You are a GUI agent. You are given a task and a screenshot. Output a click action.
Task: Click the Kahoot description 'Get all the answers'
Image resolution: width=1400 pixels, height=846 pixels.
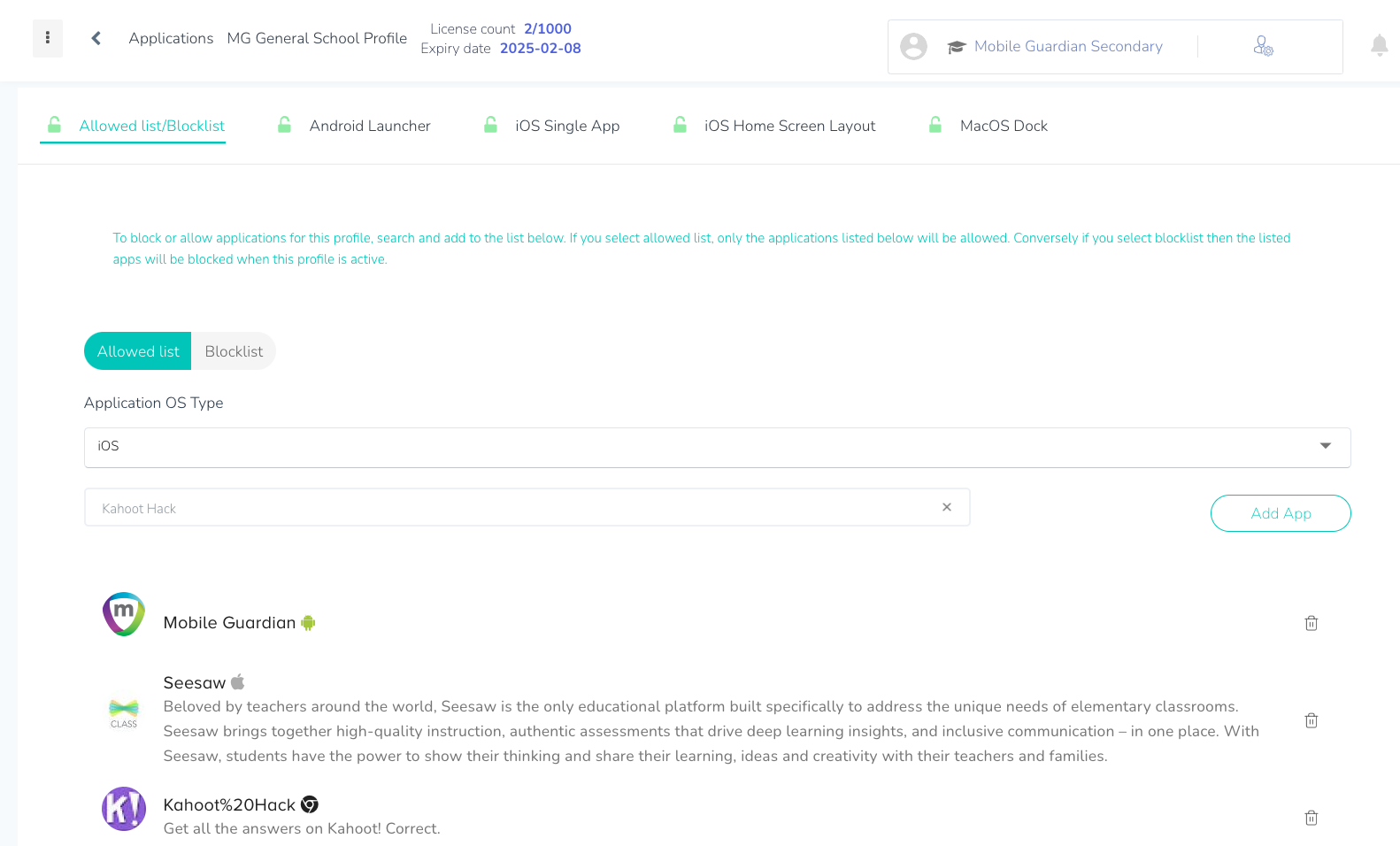[x=302, y=828]
